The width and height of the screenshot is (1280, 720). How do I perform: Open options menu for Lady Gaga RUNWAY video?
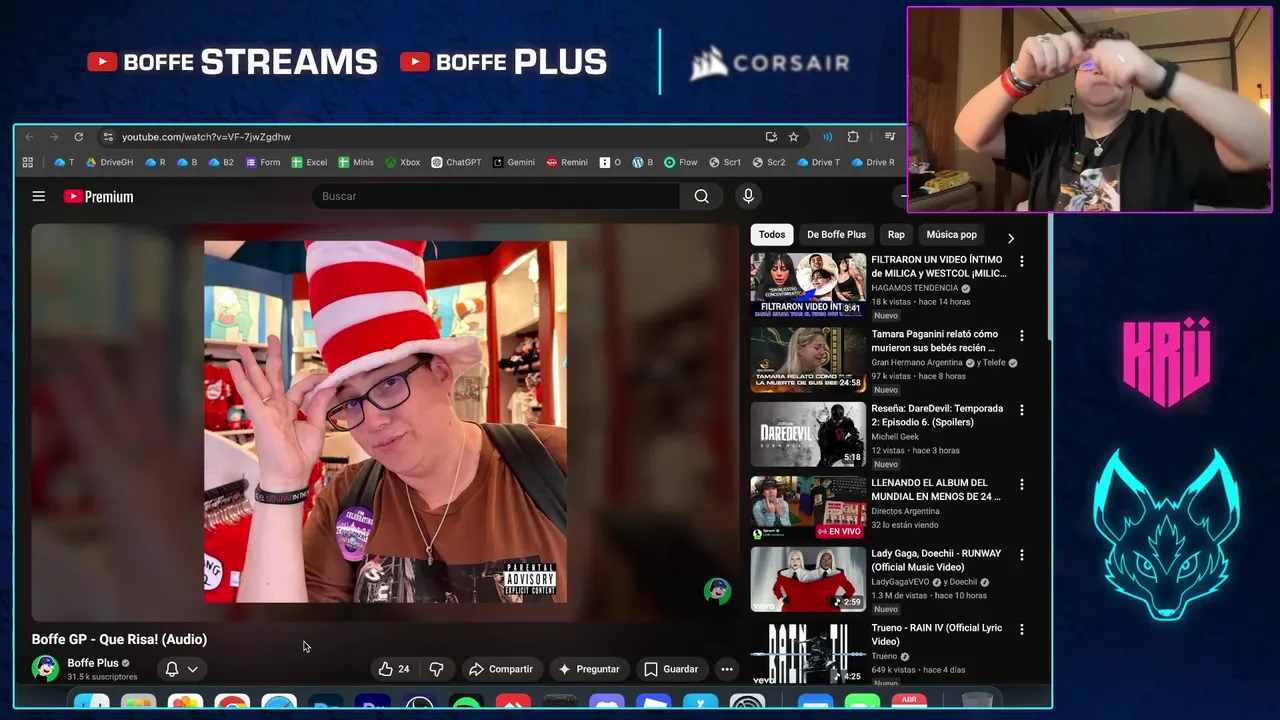1021,554
